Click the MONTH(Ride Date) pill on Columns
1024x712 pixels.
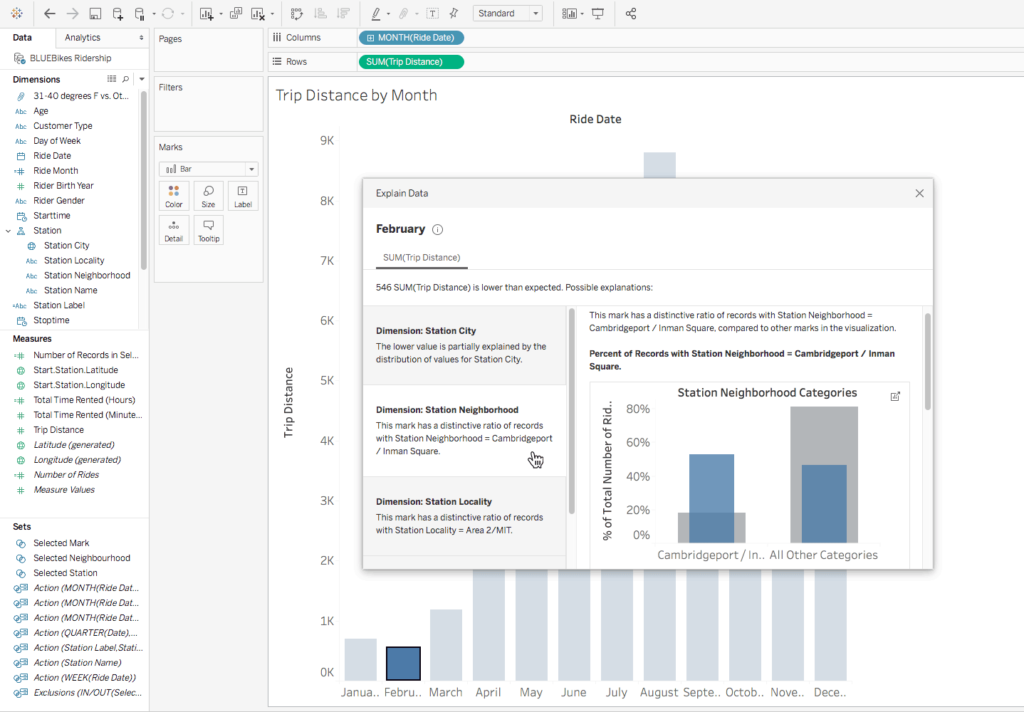click(x=411, y=37)
